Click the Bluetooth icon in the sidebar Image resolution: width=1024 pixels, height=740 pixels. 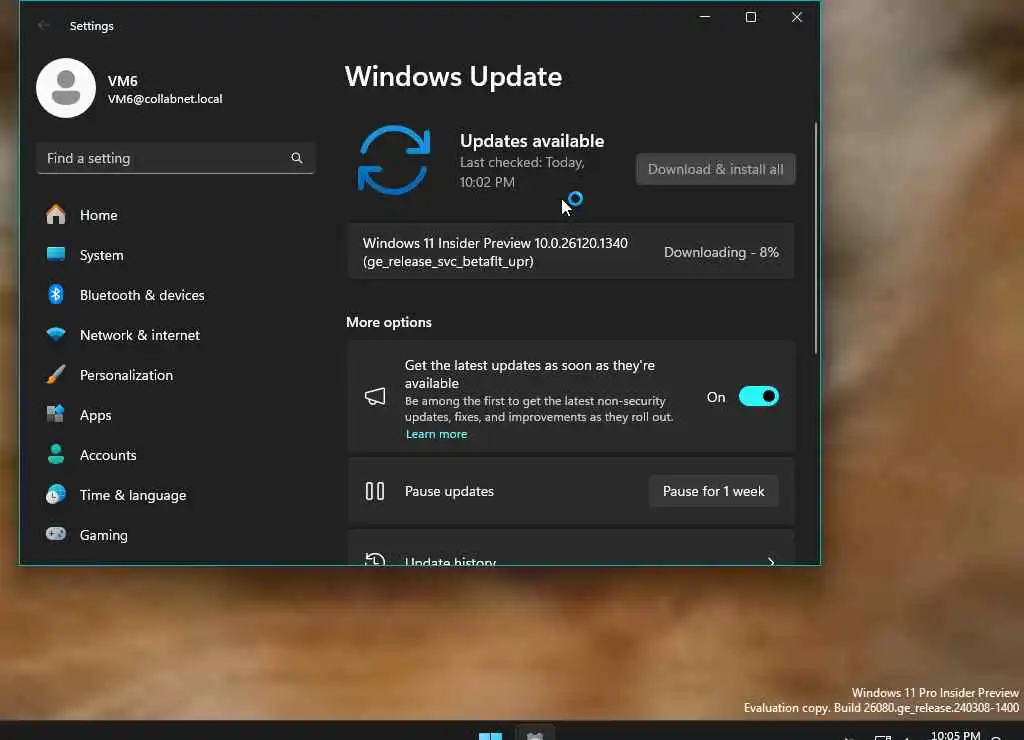56,295
